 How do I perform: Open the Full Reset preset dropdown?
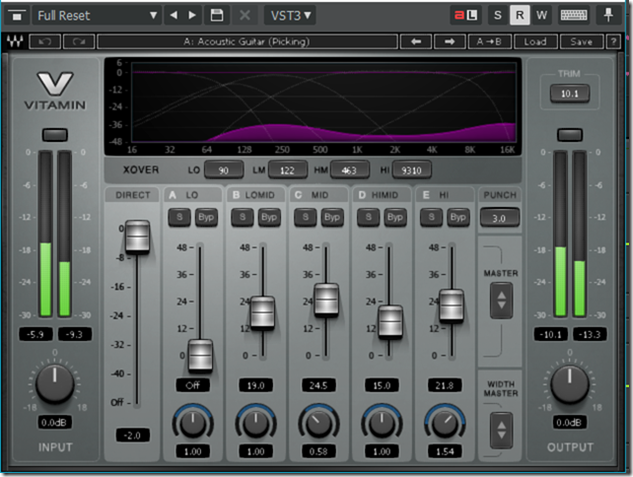pos(96,15)
